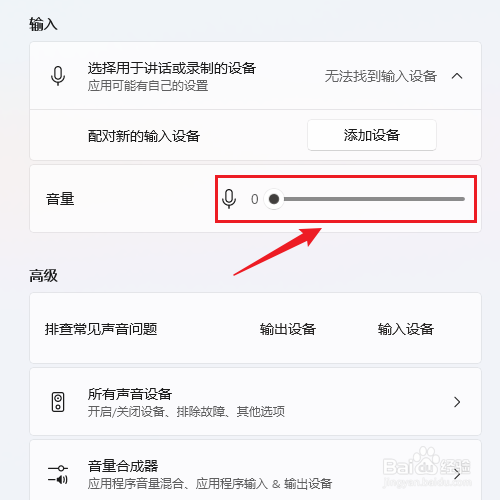The height and width of the screenshot is (500, 500).
Task: Mute the microphone via volume icon
Action: click(x=229, y=199)
